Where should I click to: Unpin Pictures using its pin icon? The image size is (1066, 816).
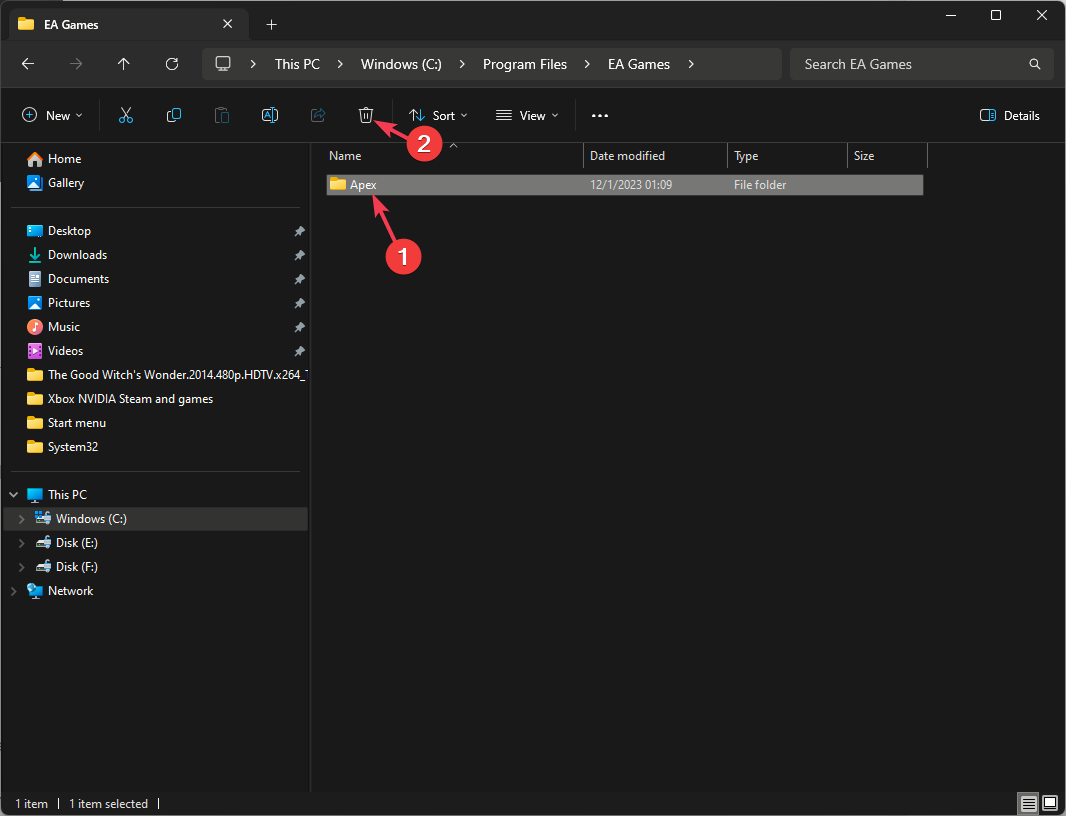pos(299,303)
